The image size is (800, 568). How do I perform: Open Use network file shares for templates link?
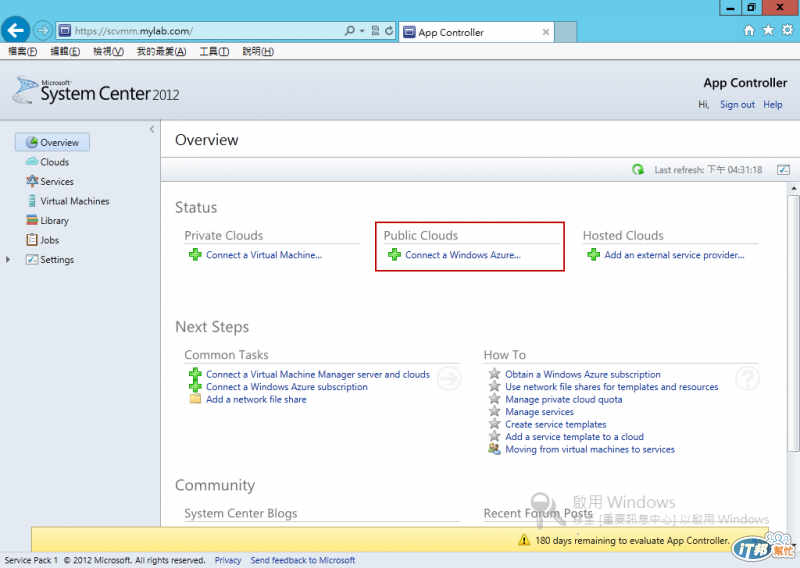(612, 386)
